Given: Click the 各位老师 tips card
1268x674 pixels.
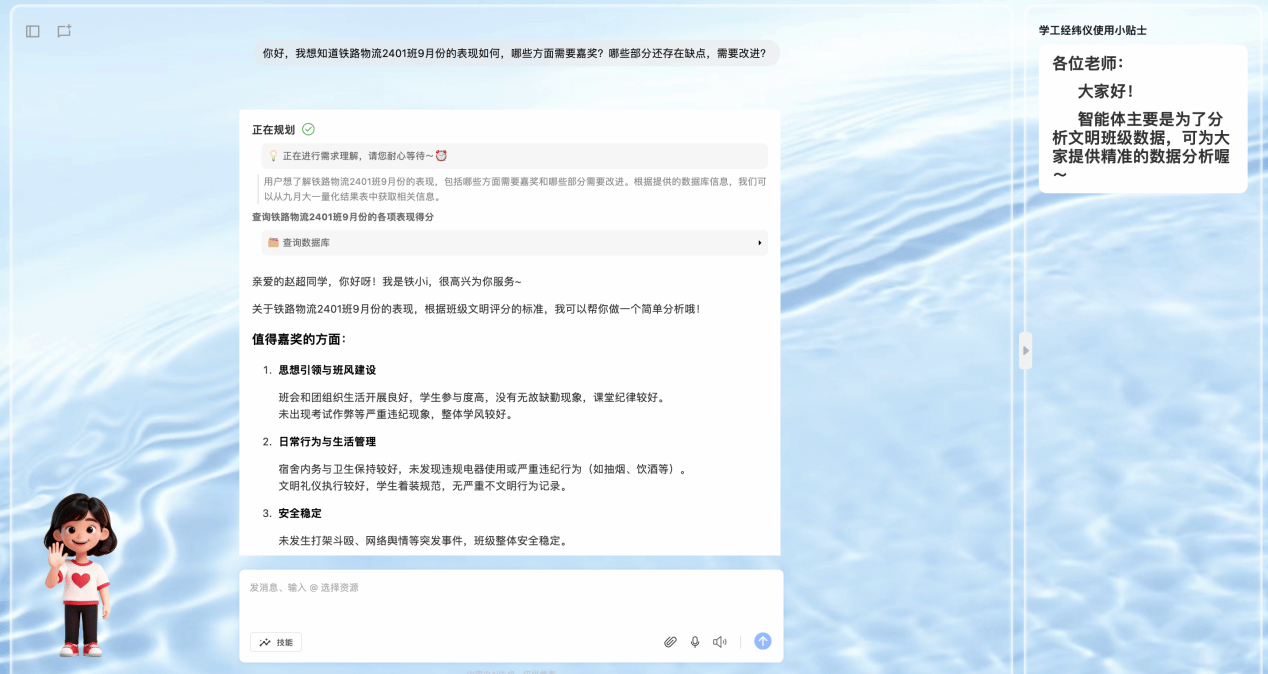Looking at the screenshot, I should (1142, 119).
